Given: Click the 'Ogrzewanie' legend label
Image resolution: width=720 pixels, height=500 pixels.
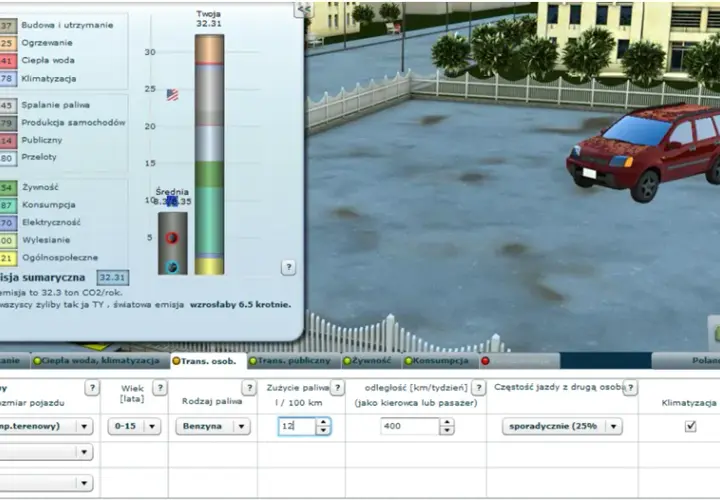Looking at the screenshot, I should (x=47, y=43).
